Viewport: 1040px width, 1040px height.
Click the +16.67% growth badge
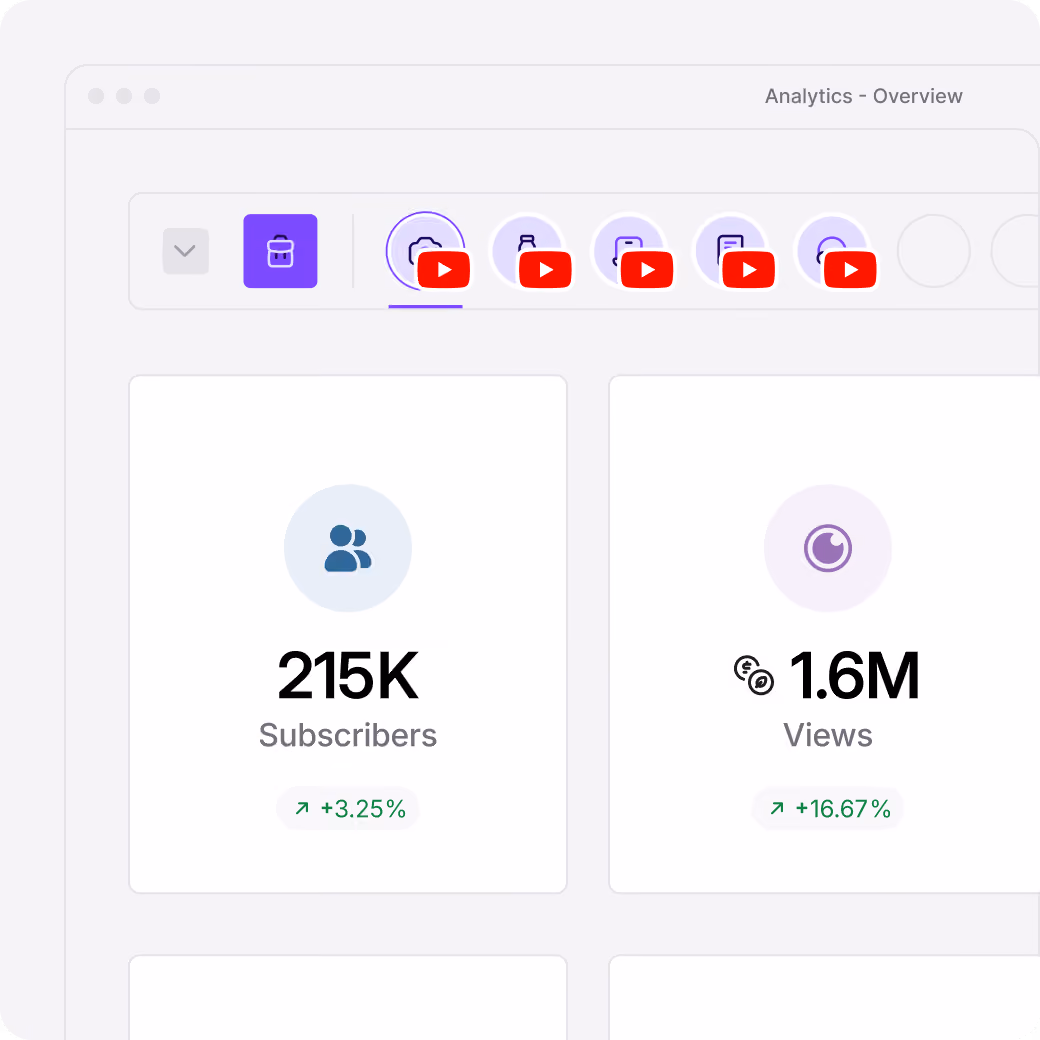pos(828,809)
